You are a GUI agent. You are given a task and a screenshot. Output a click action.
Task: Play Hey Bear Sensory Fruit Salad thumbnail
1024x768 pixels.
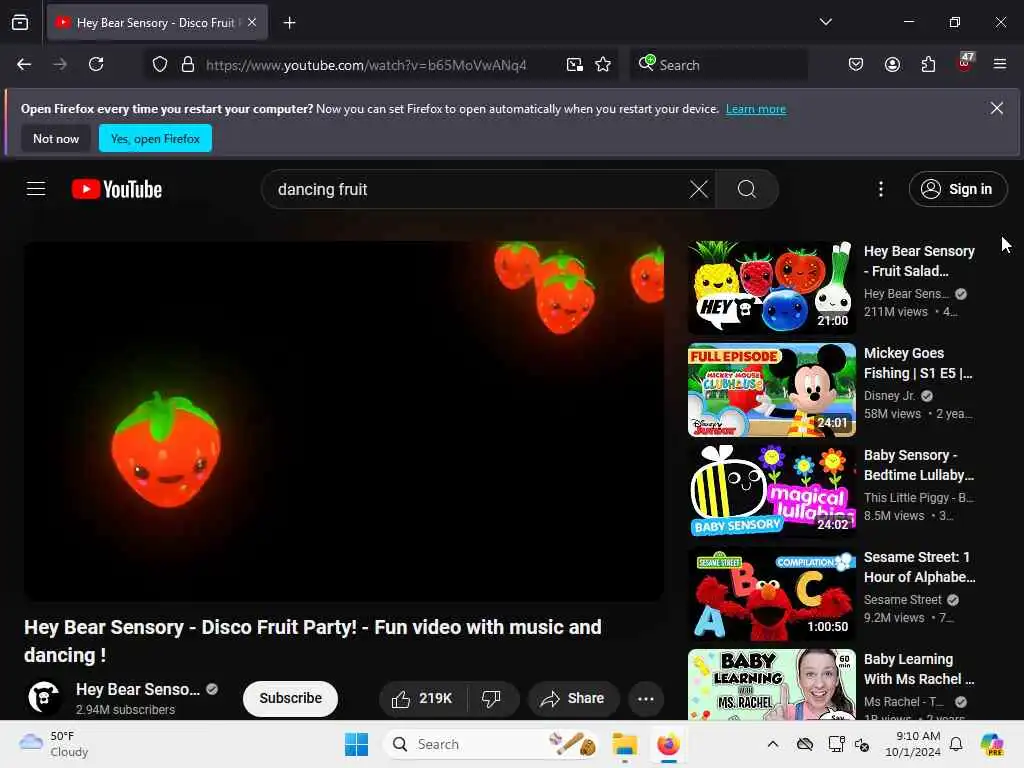coord(771,287)
